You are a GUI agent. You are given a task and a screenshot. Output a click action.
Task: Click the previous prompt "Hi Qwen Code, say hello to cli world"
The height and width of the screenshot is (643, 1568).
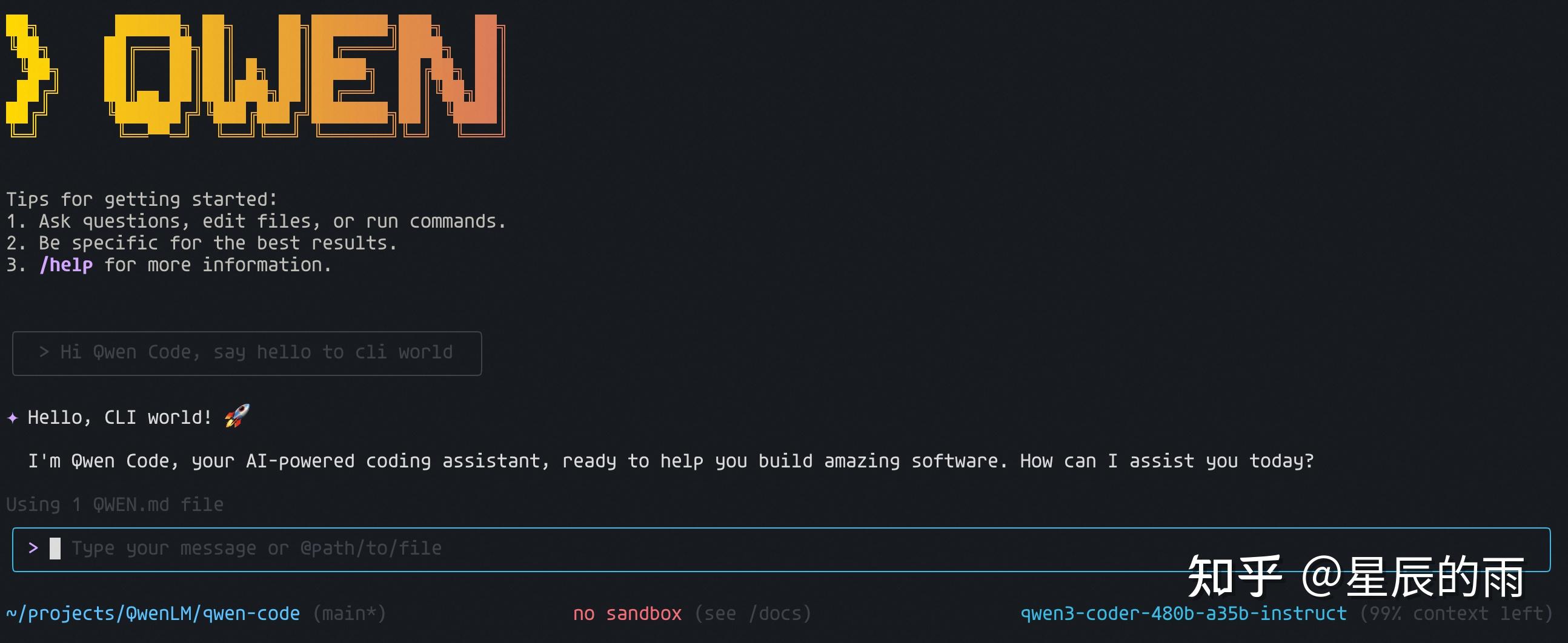coord(247,353)
